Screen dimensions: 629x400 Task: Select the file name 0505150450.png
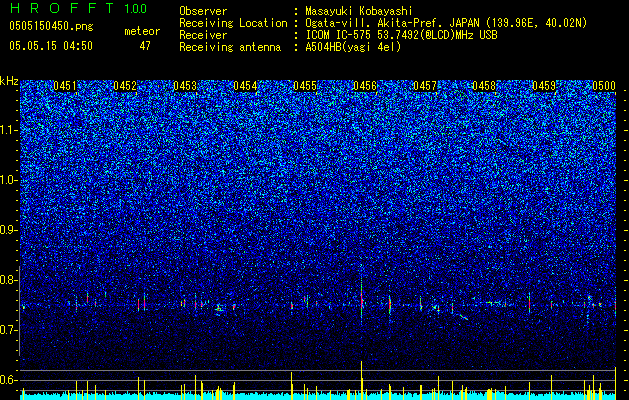tap(51, 26)
